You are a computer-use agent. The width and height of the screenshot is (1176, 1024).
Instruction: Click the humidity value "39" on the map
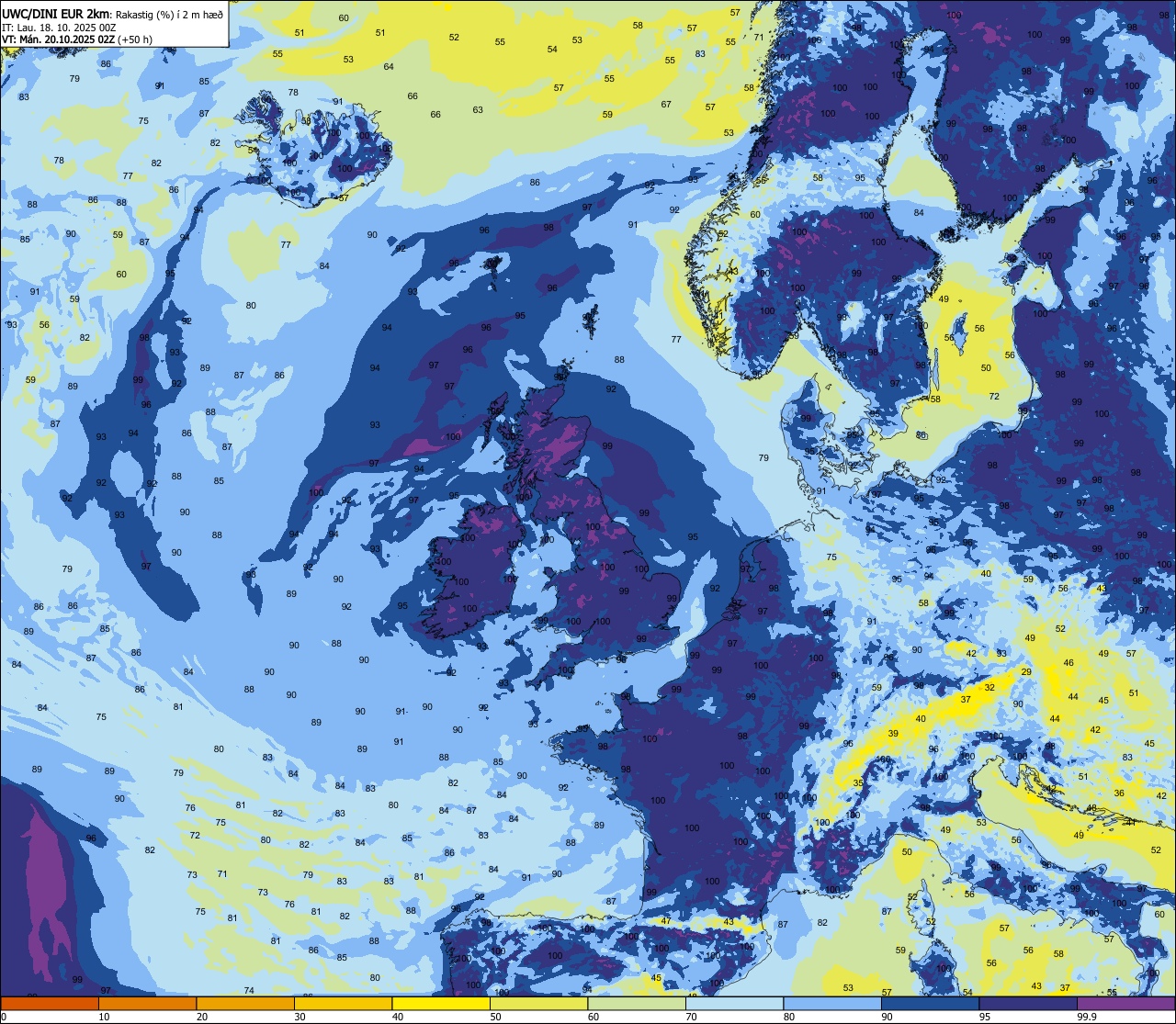tap(893, 734)
